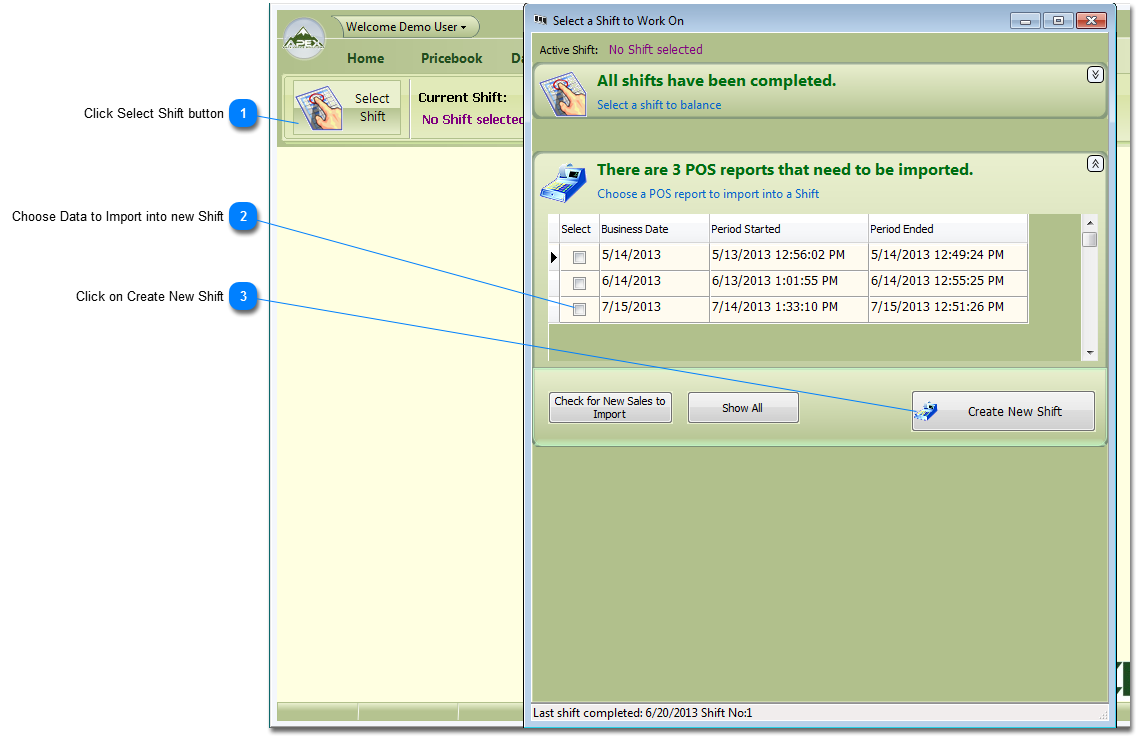Click the row pointer arrow beside 5/14/2013

click(x=554, y=257)
